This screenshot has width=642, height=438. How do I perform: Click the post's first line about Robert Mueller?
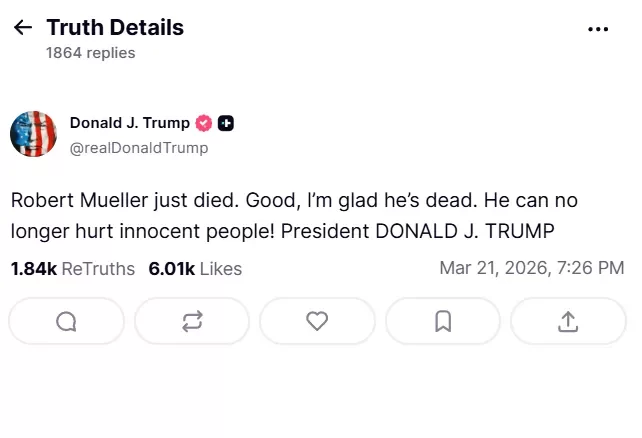click(294, 200)
